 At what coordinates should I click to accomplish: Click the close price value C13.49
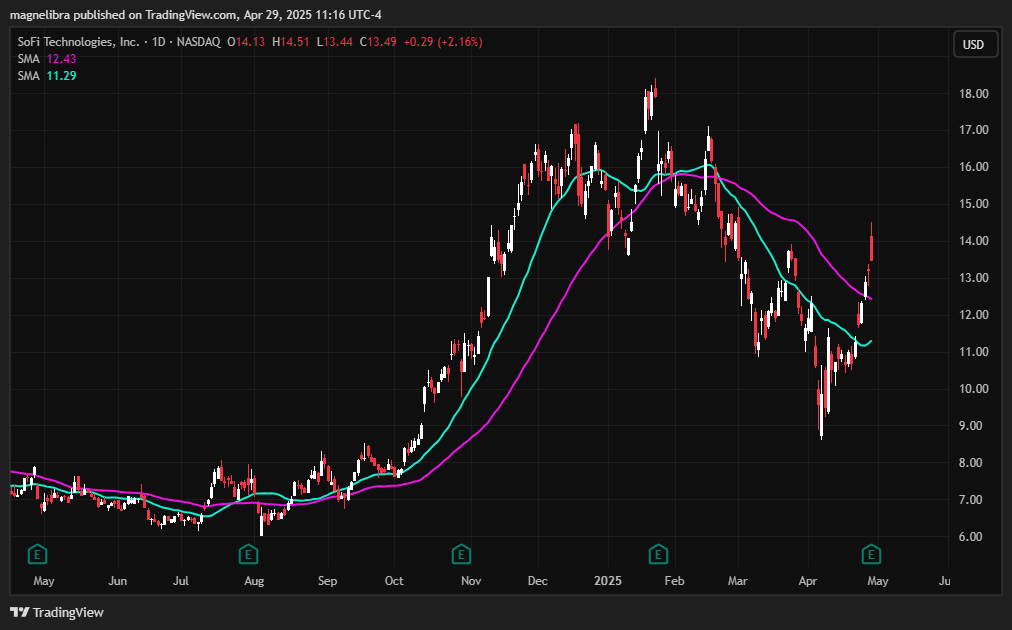(x=378, y=42)
